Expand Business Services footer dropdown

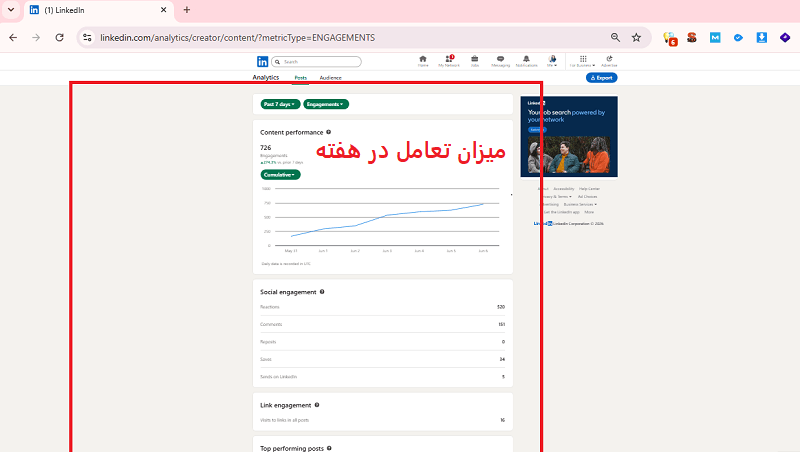(580, 204)
